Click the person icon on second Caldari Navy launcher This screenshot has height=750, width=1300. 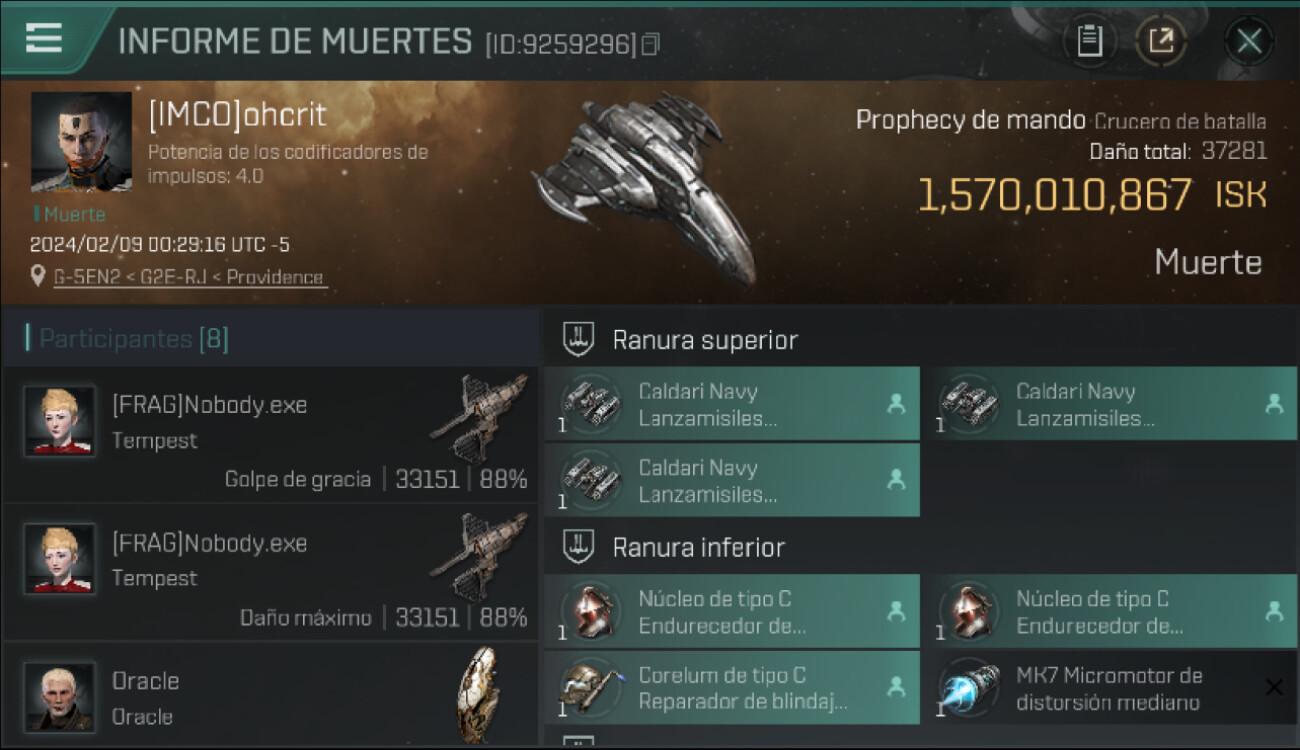tap(1274, 404)
